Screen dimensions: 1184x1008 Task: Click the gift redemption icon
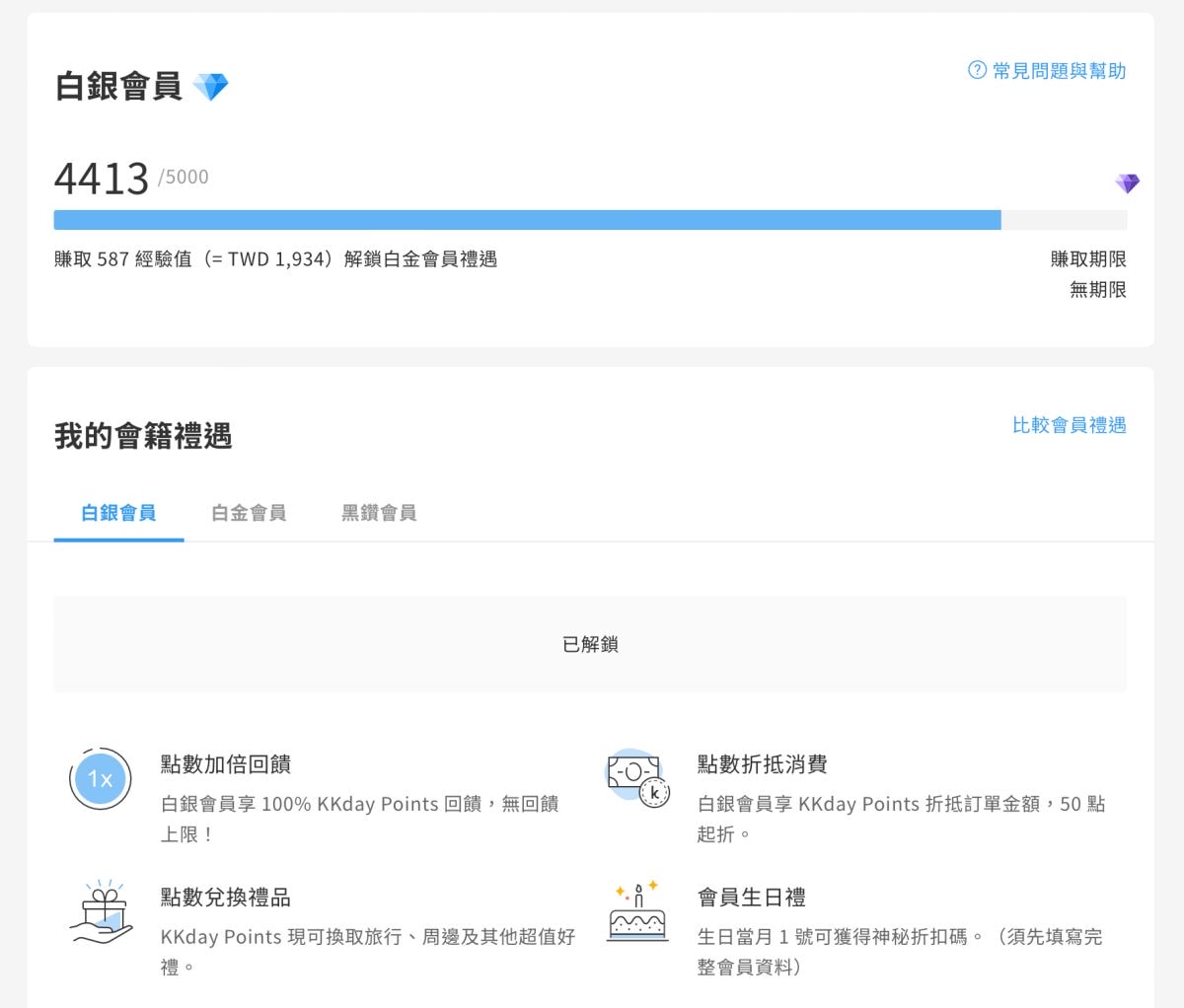click(102, 912)
